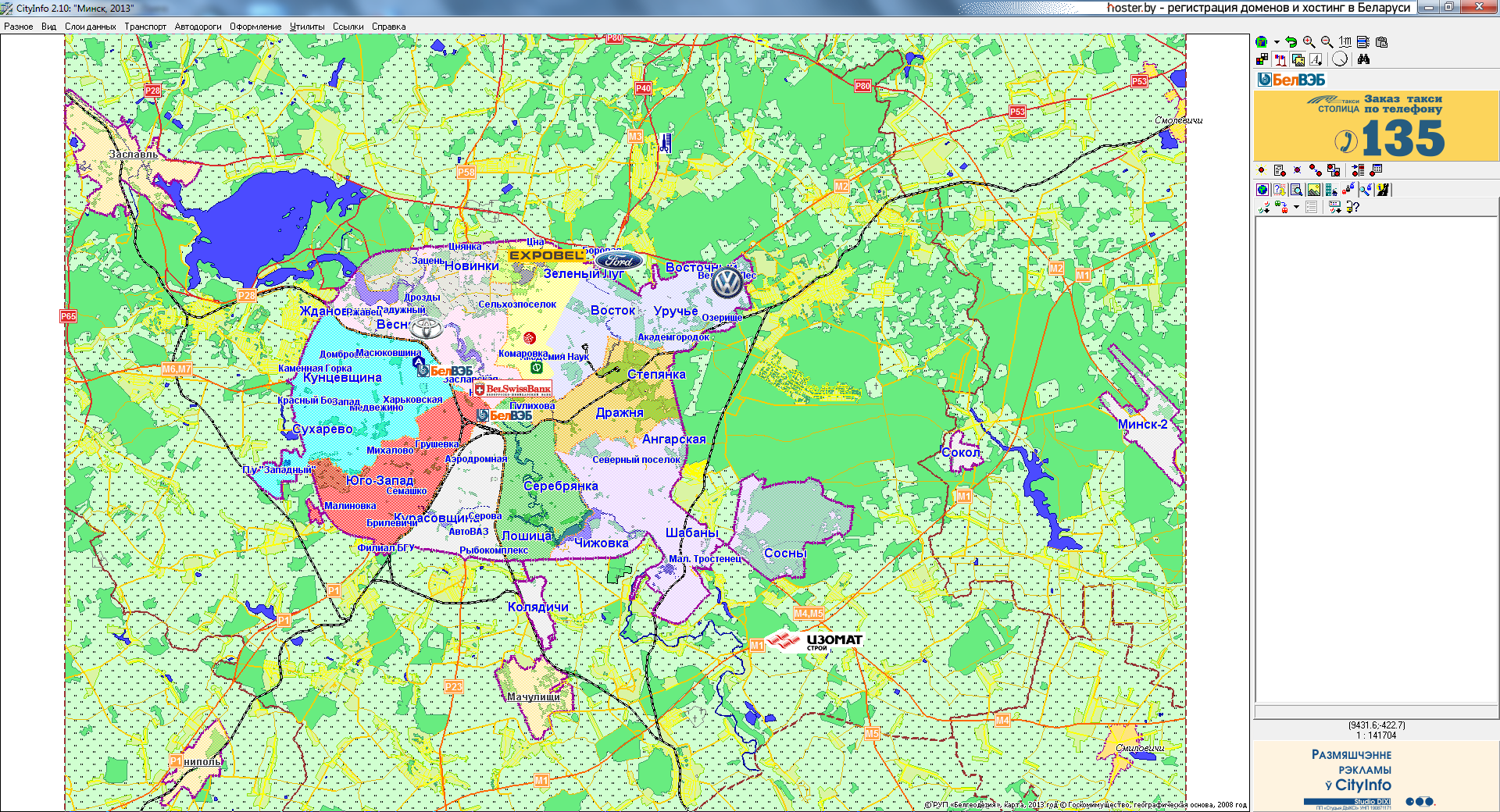The image size is (1500, 812).
Task: Click the Volkswagen logo on the map
Action: 727,282
